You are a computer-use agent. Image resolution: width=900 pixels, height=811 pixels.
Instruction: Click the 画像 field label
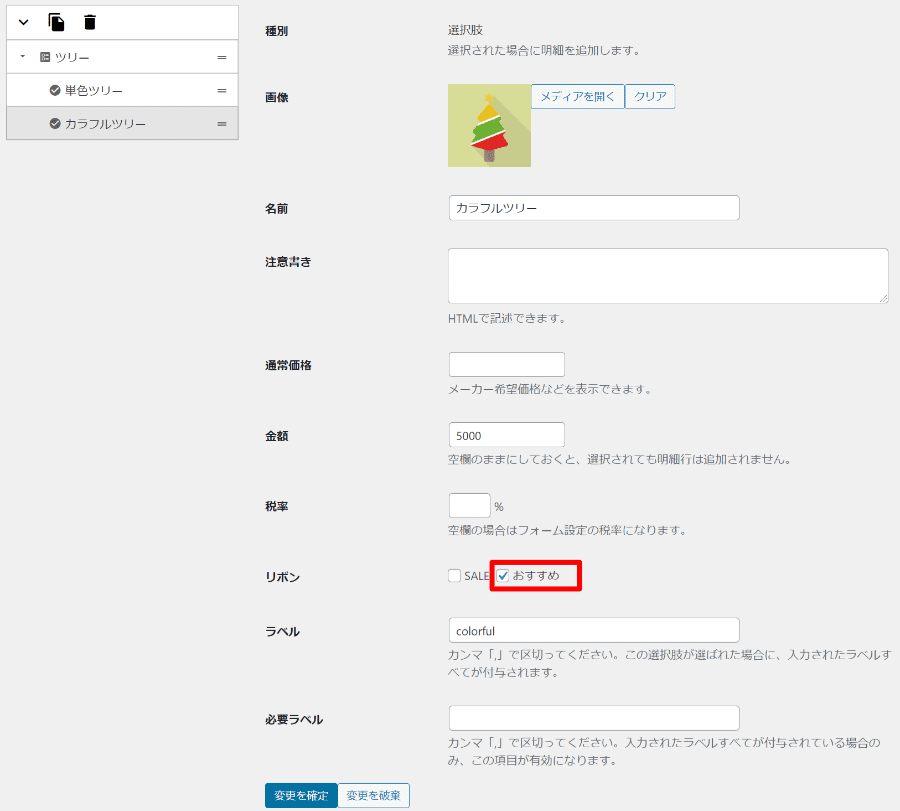pos(277,98)
